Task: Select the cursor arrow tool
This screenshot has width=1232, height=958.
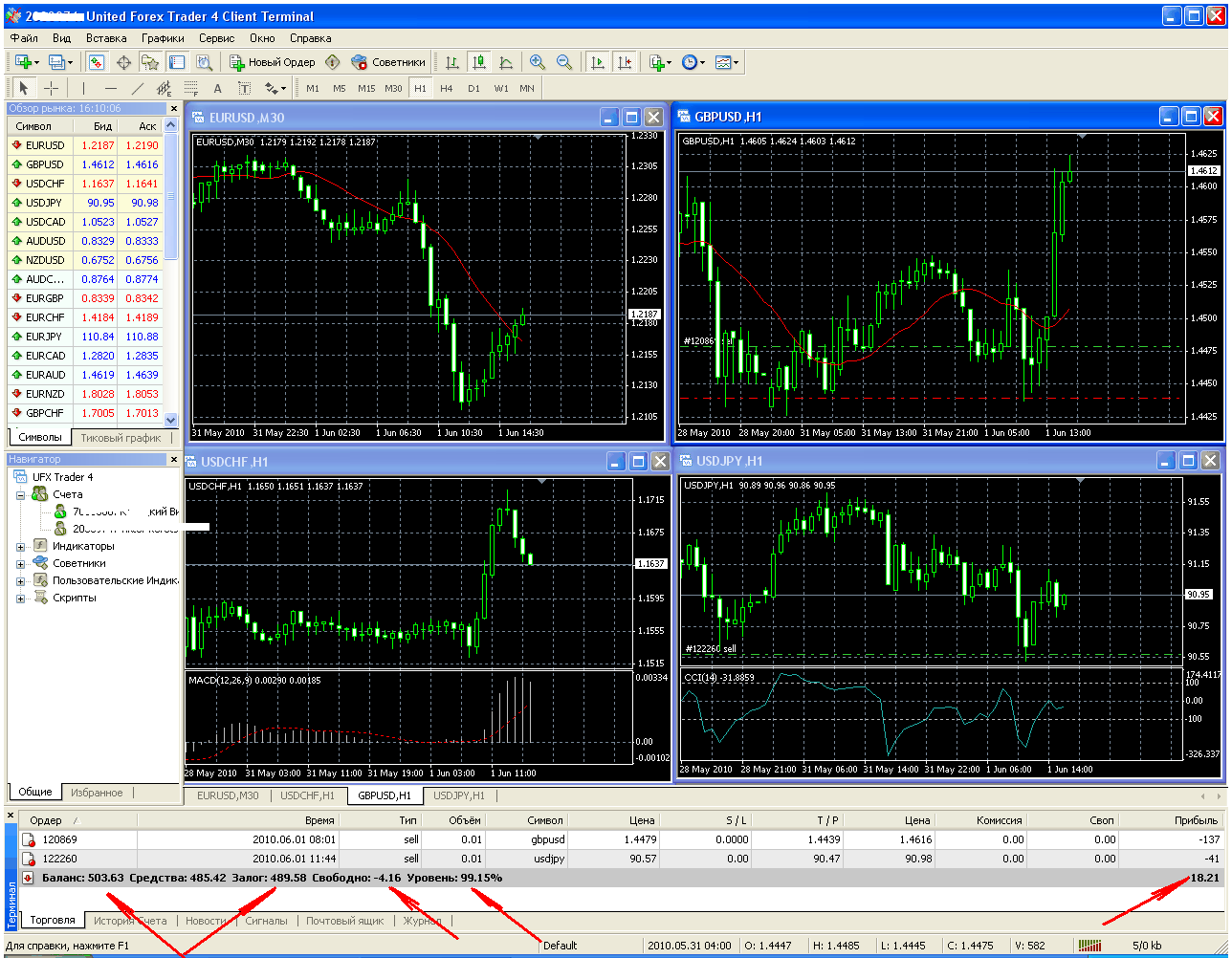Action: [25, 88]
